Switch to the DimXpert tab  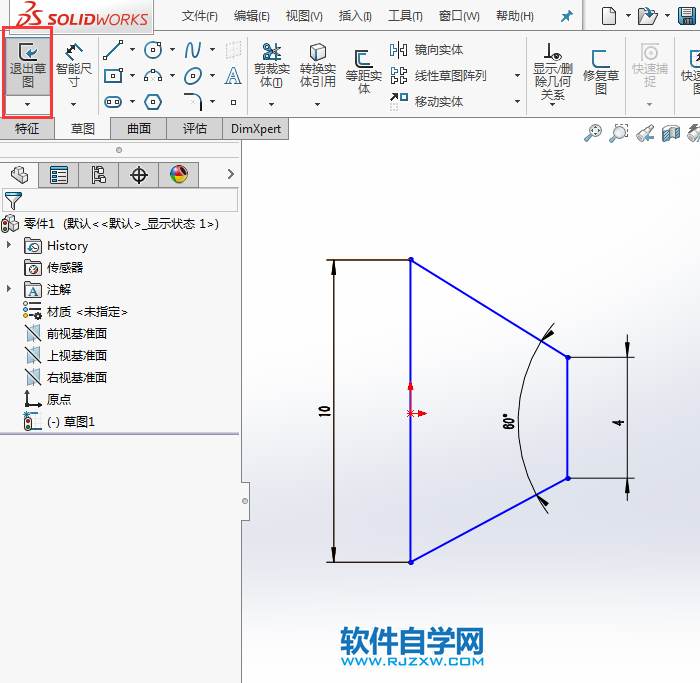pyautogui.click(x=256, y=129)
